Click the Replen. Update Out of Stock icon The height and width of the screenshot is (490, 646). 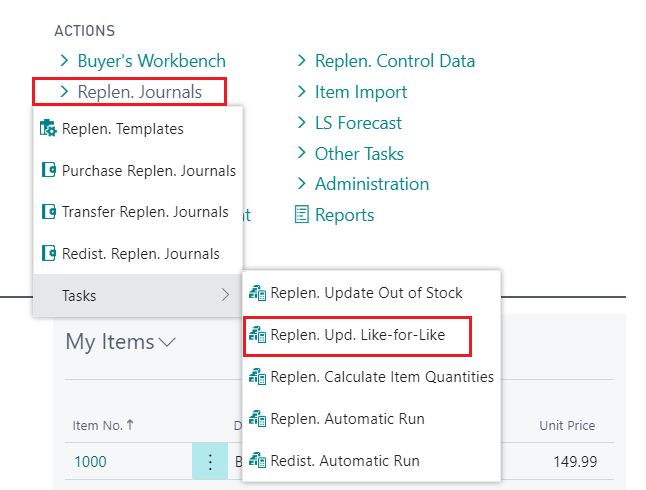(x=257, y=293)
